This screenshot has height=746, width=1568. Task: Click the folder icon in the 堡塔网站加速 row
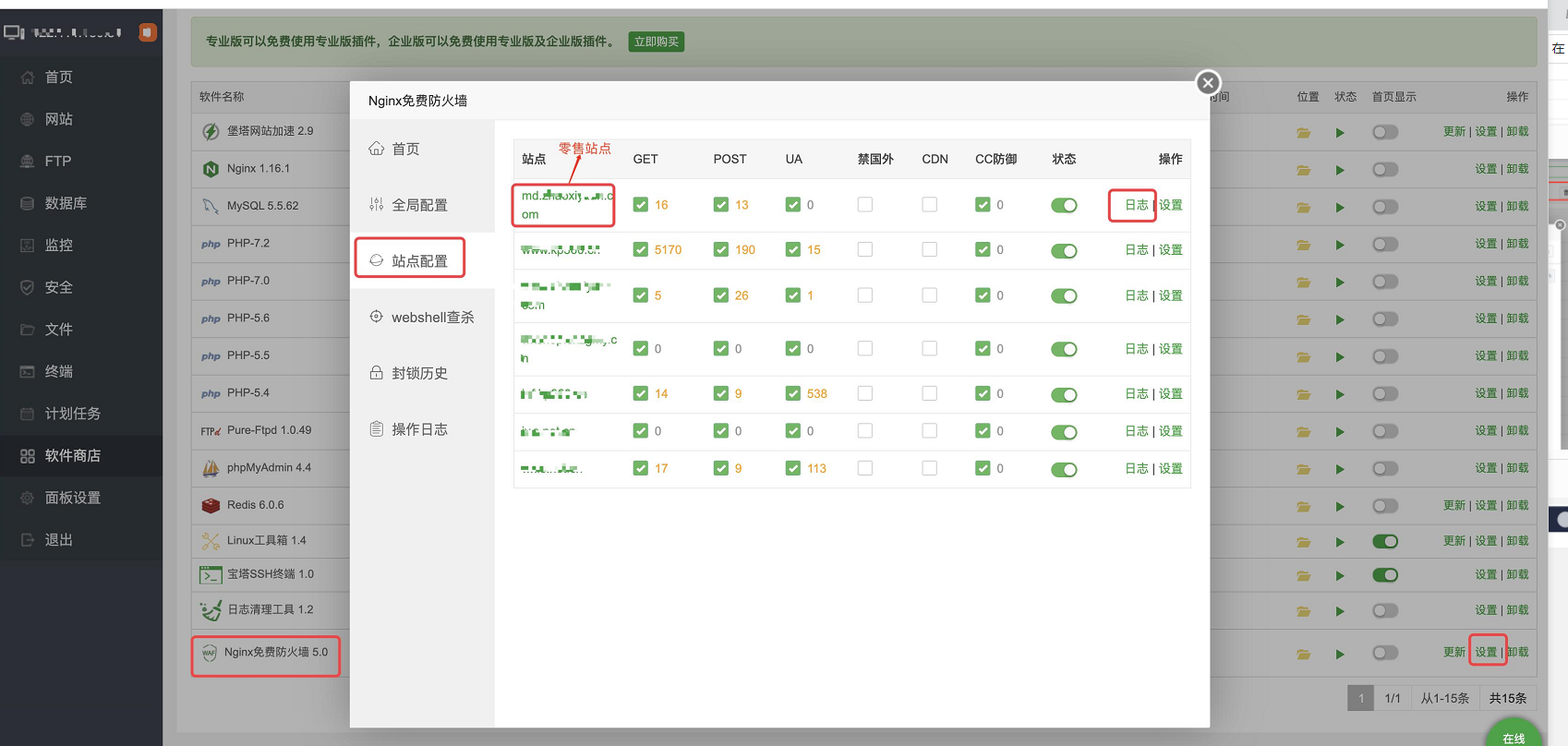click(1304, 132)
